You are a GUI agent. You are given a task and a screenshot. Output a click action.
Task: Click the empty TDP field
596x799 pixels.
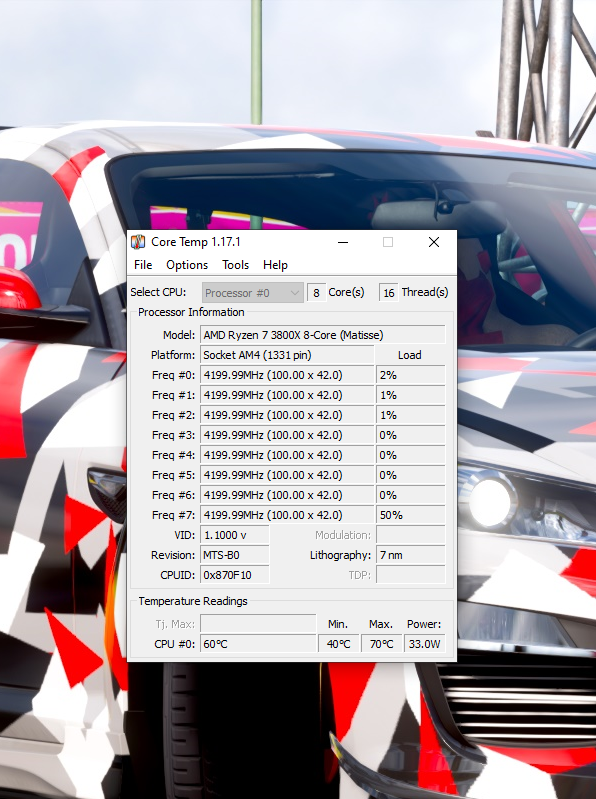tap(411, 575)
